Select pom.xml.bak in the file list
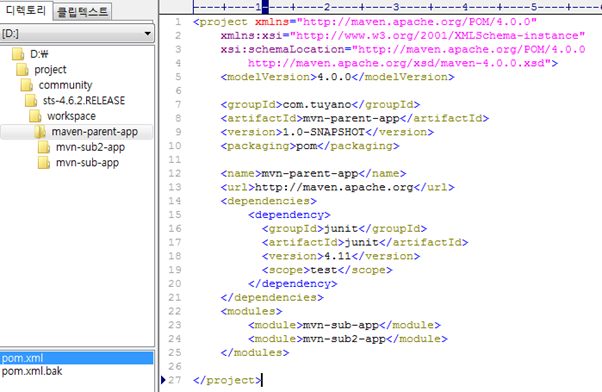This screenshot has height=392, width=602. tap(32, 371)
